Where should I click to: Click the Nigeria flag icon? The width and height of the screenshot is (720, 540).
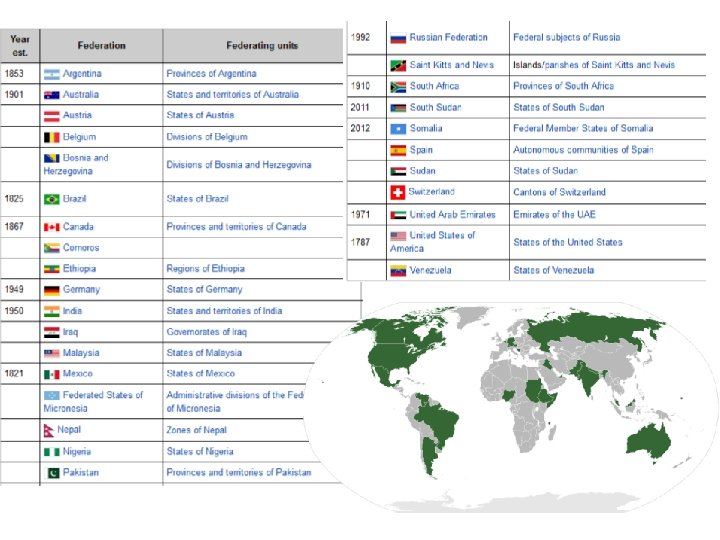(x=52, y=452)
